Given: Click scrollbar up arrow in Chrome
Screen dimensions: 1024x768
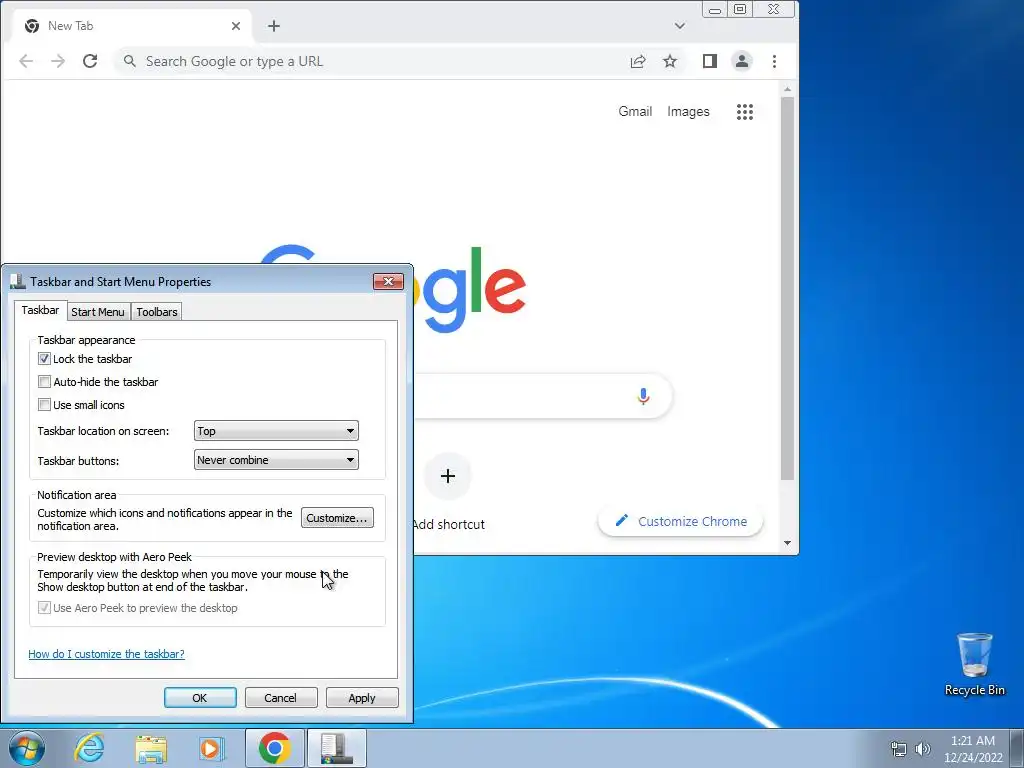Looking at the screenshot, I should [788, 89].
